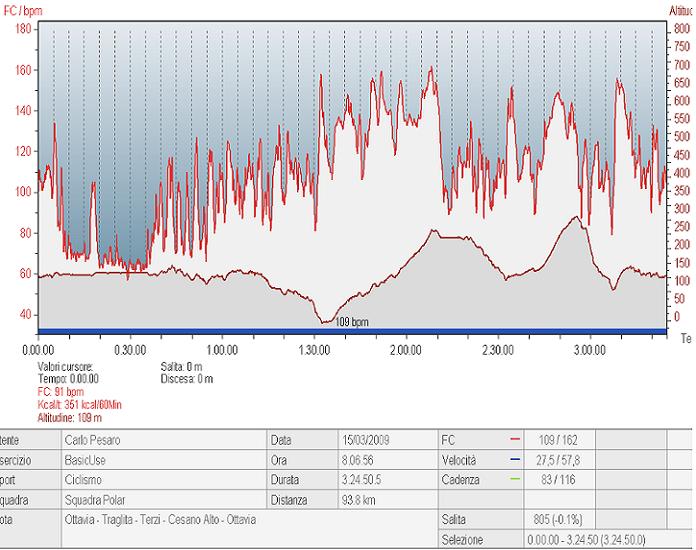
Task: Click the blue Velocità line color swatch
Action: click(x=515, y=460)
